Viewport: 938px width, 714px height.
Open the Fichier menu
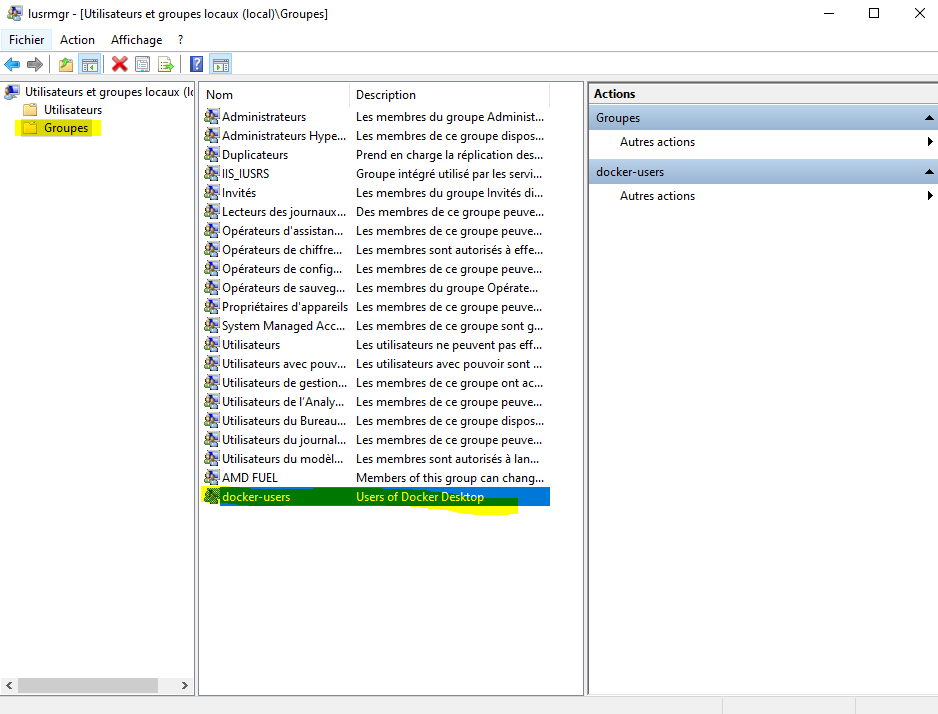pyautogui.click(x=26, y=39)
